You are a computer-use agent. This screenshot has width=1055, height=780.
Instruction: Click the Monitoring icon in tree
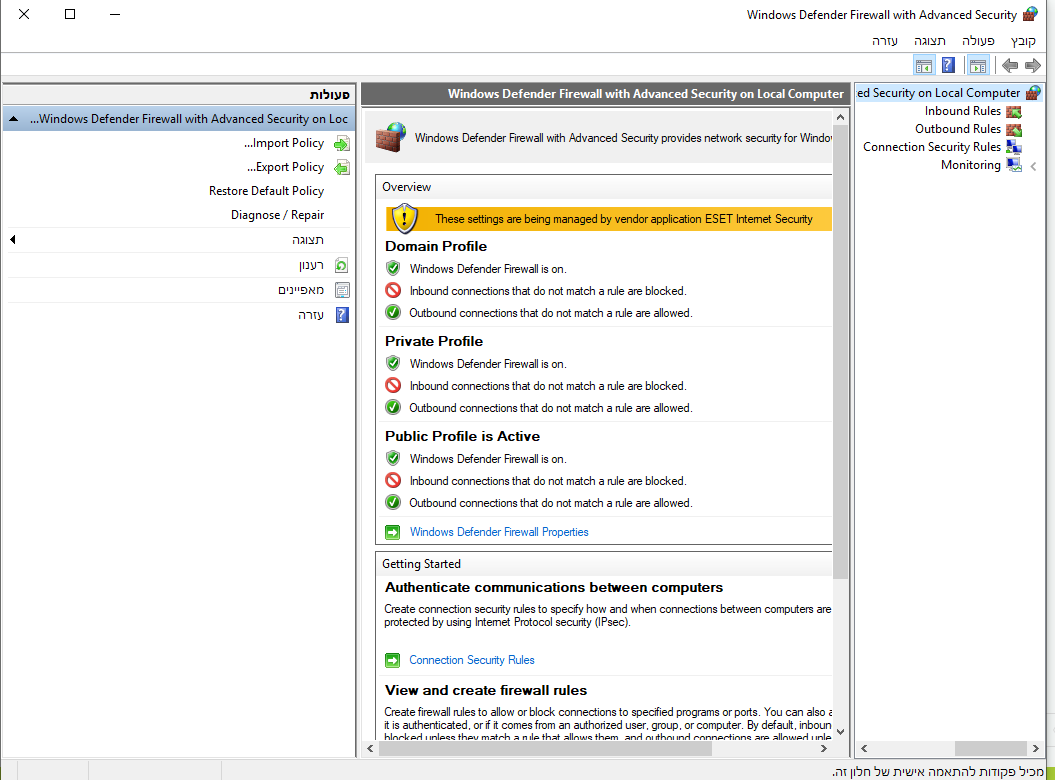pos(1014,166)
